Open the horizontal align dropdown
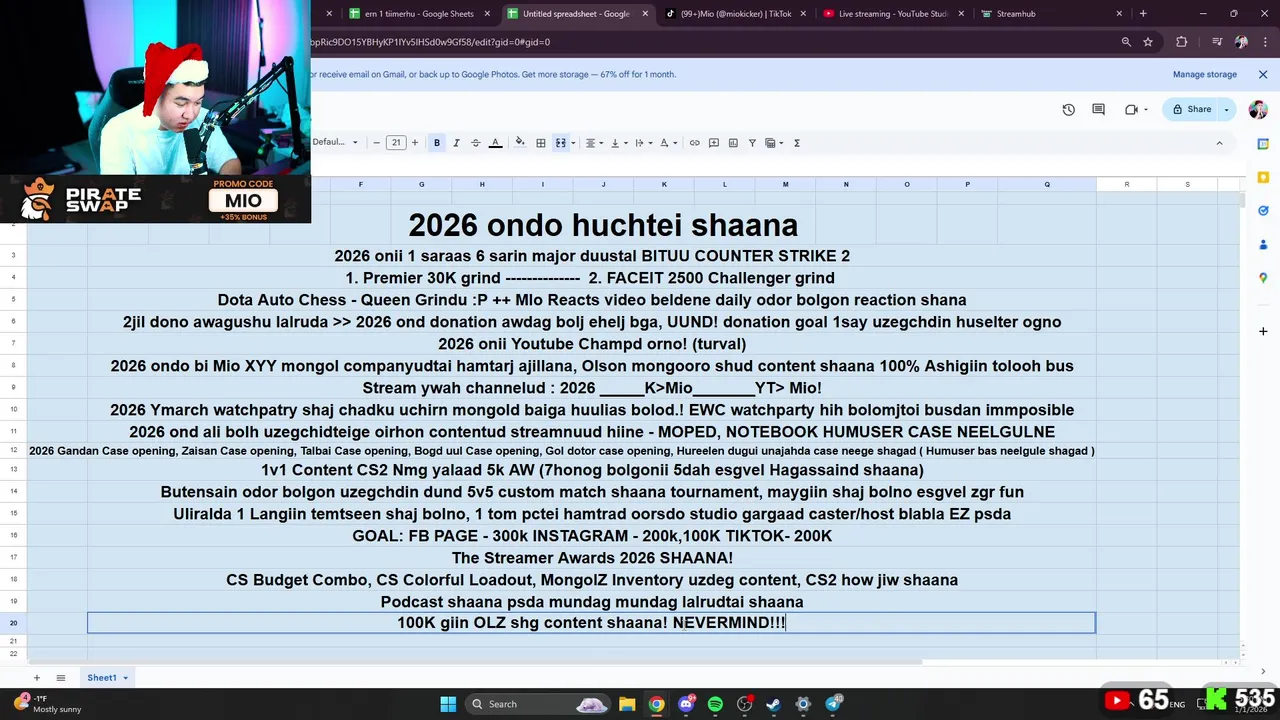 click(x=594, y=143)
